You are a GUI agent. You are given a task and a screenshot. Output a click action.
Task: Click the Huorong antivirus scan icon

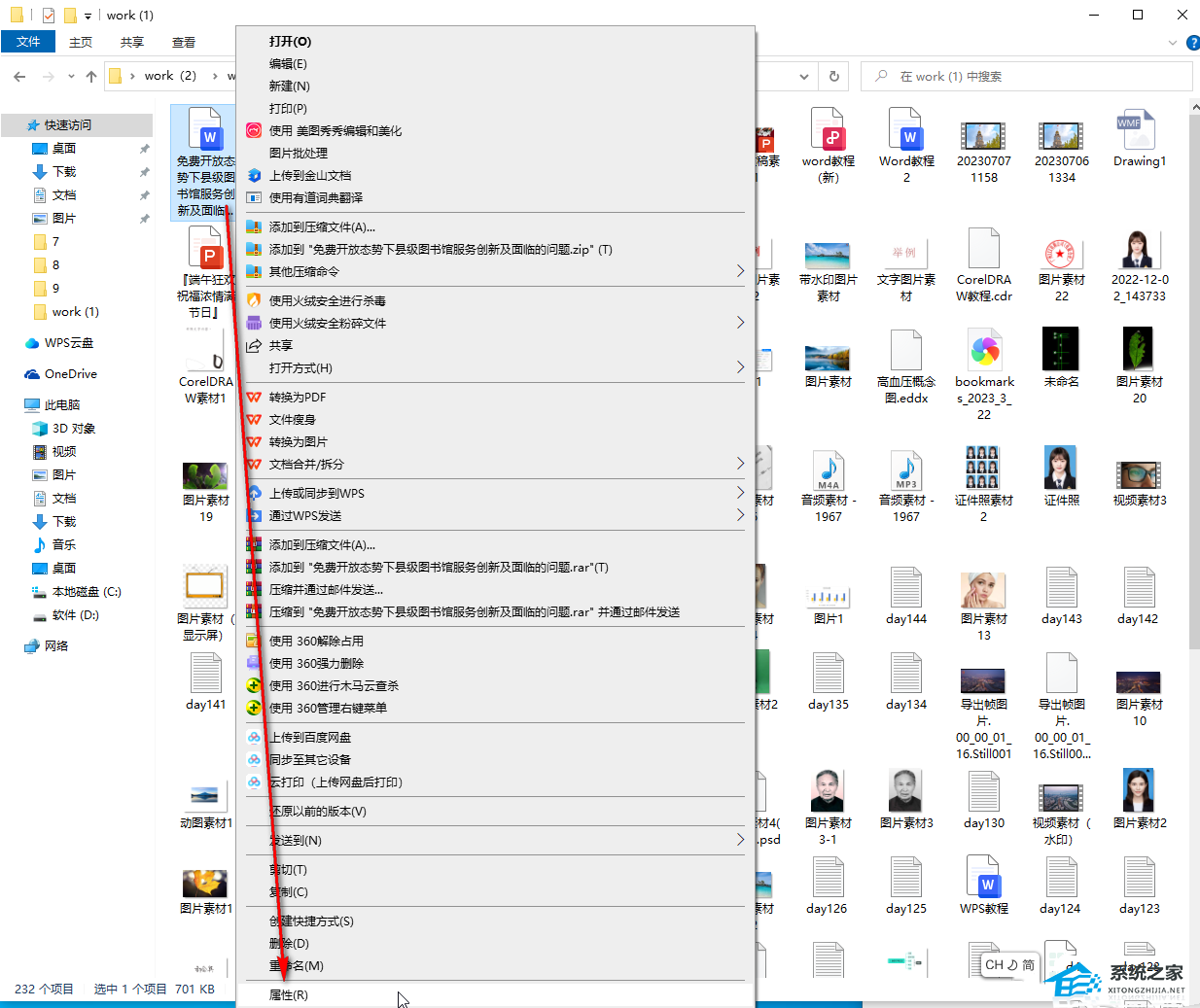(x=254, y=300)
